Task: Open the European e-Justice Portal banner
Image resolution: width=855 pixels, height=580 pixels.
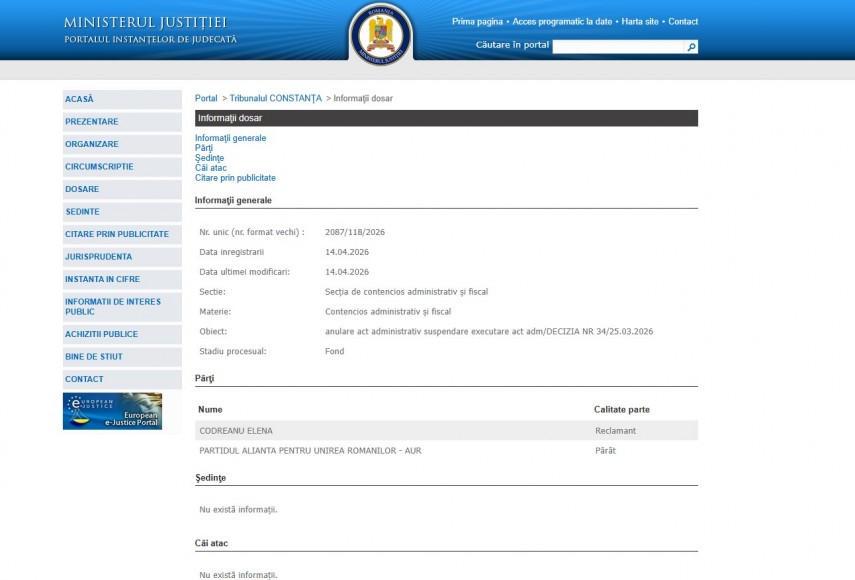Action: tap(112, 411)
